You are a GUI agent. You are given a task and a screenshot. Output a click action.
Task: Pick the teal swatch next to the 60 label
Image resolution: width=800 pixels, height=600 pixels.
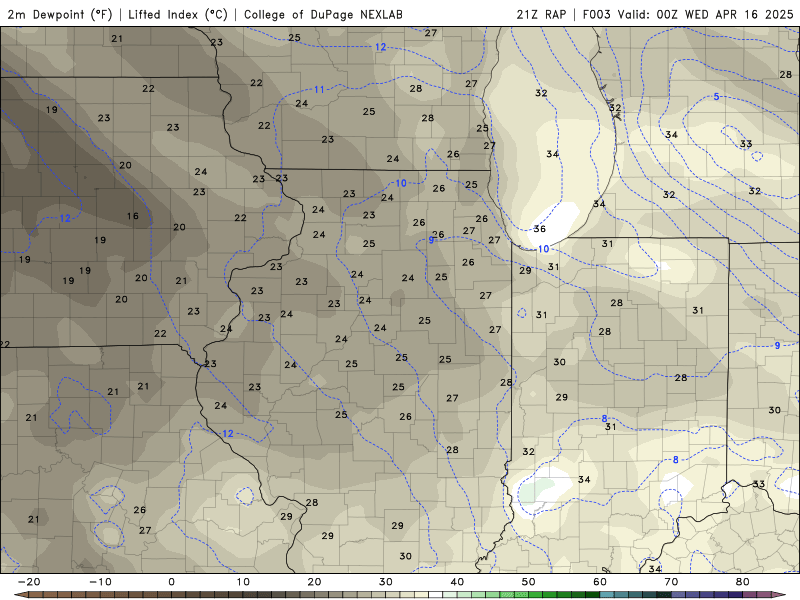(x=607, y=595)
